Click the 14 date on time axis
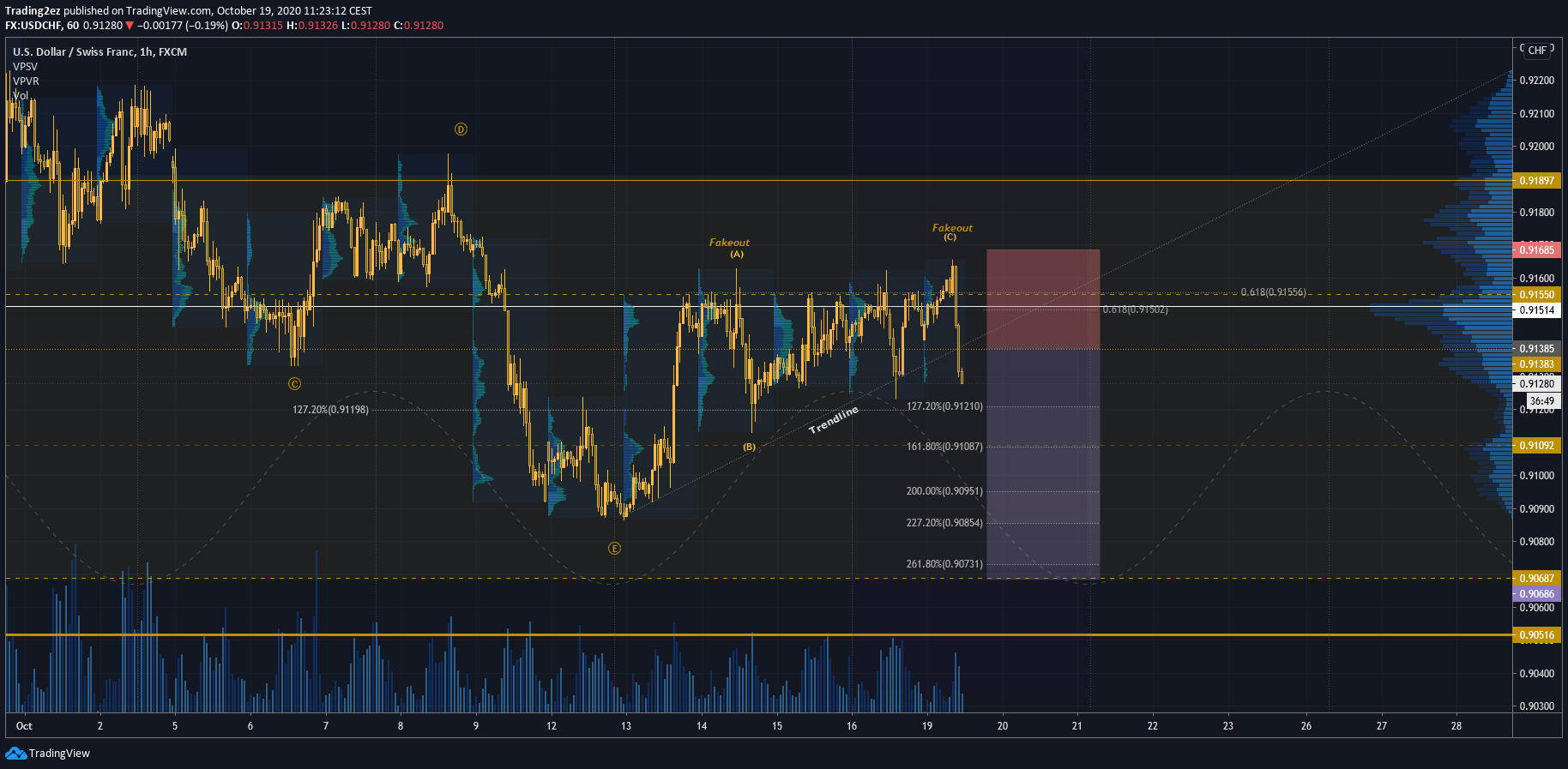 click(701, 726)
